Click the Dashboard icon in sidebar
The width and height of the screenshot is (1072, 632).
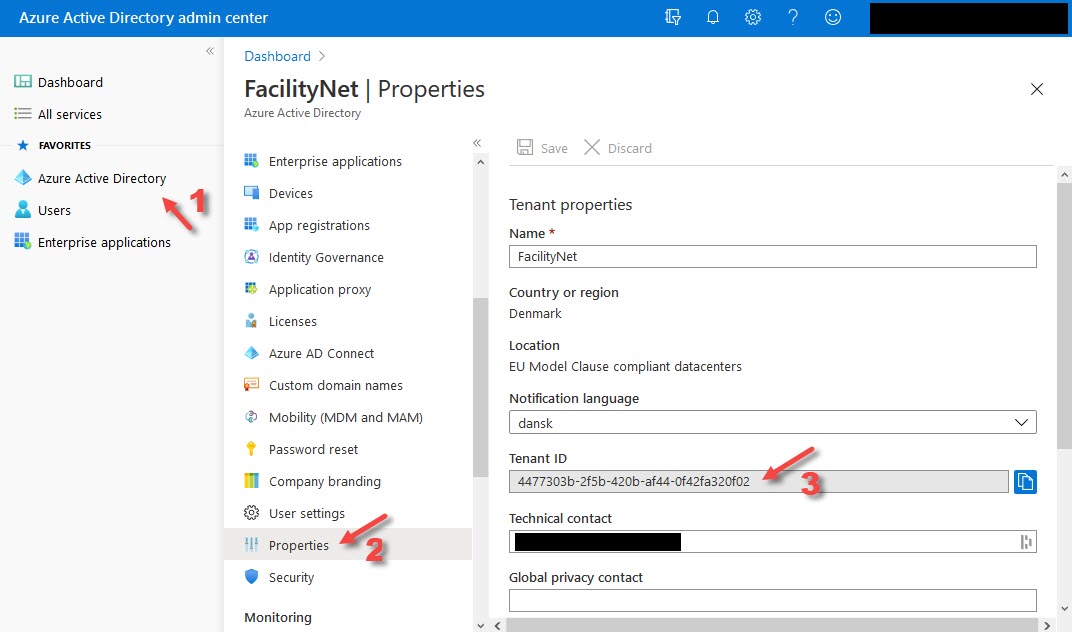(23, 81)
